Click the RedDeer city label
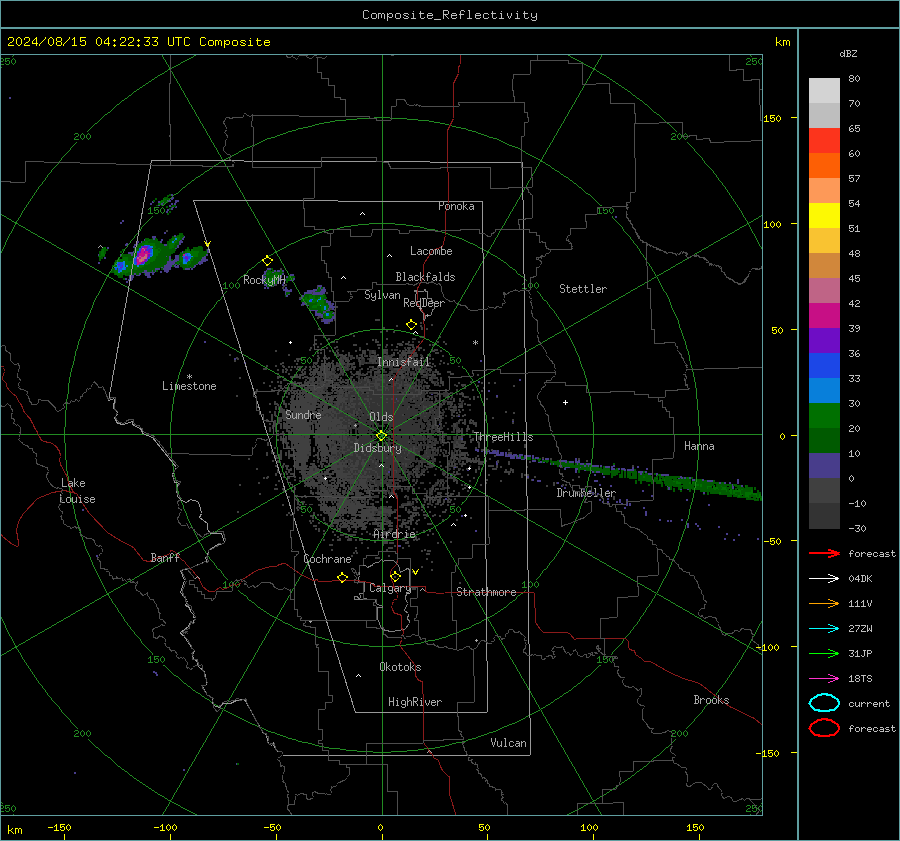This screenshot has height=841, width=900. coord(424,303)
